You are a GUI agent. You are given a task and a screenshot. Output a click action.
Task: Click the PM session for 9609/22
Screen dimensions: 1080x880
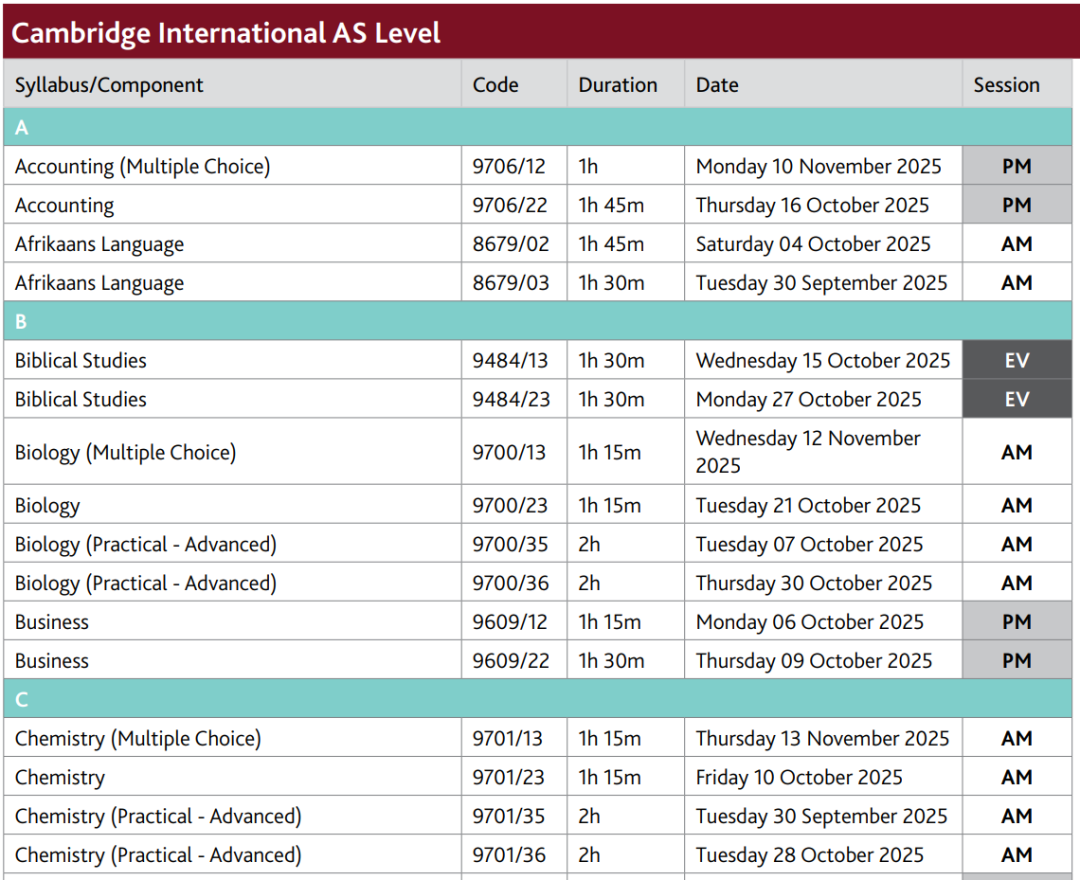[x=1017, y=661]
